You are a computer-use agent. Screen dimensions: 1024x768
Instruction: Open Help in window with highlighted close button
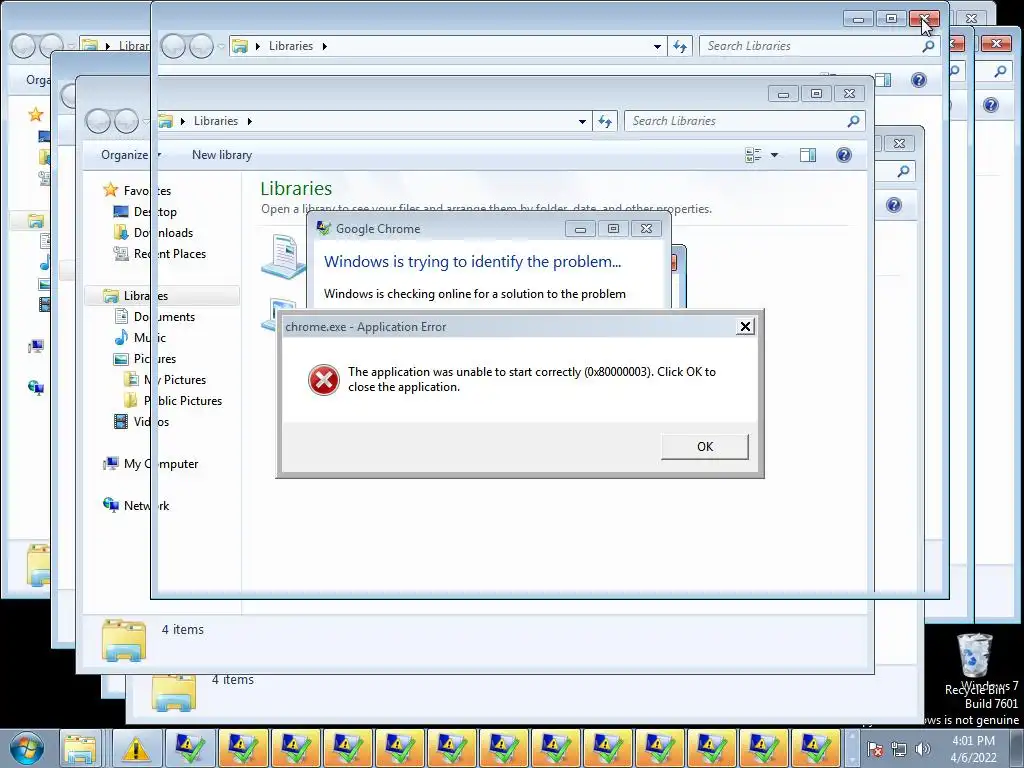point(919,80)
